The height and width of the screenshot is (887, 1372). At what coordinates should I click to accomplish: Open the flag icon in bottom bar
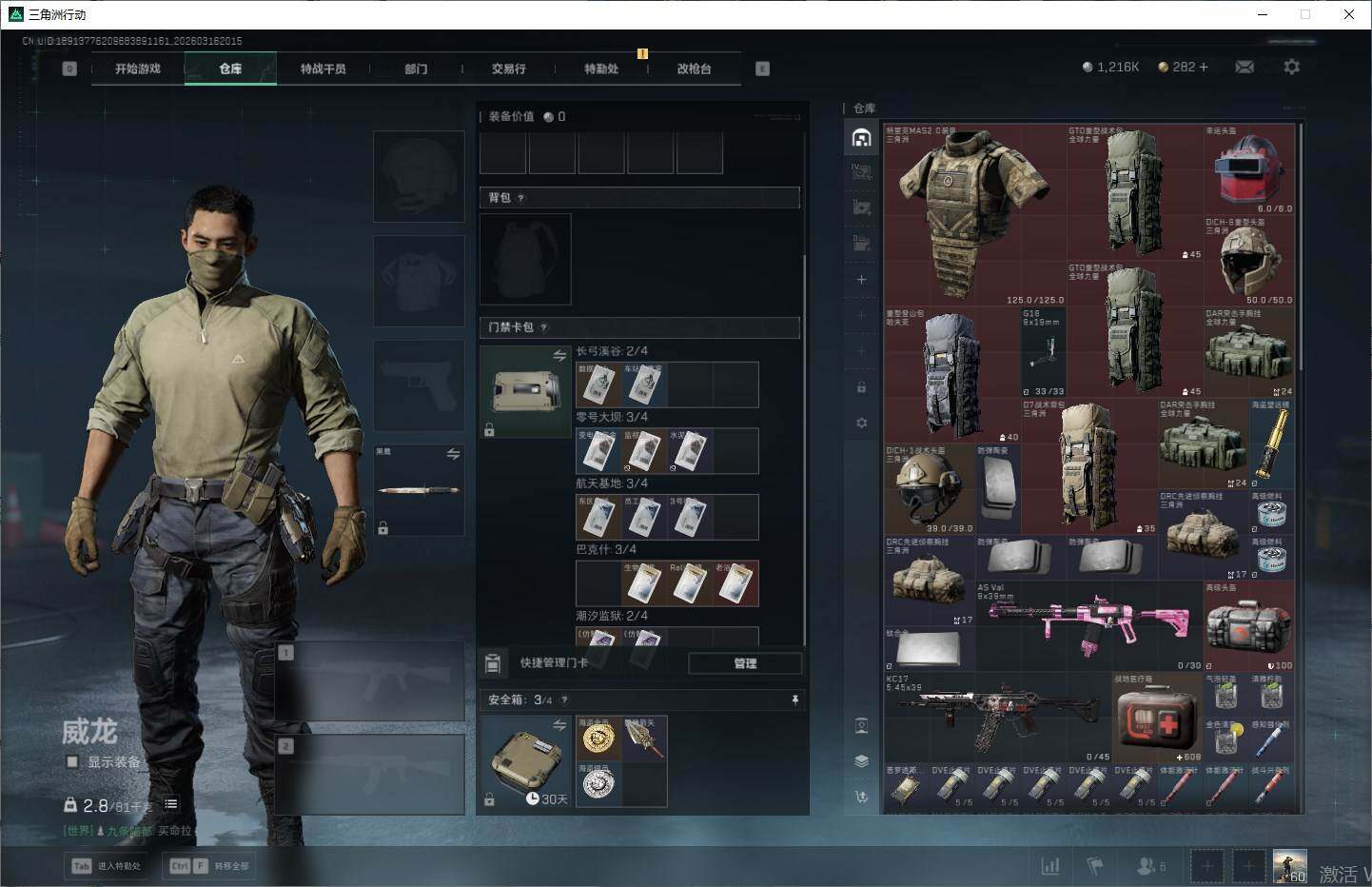[x=1095, y=866]
